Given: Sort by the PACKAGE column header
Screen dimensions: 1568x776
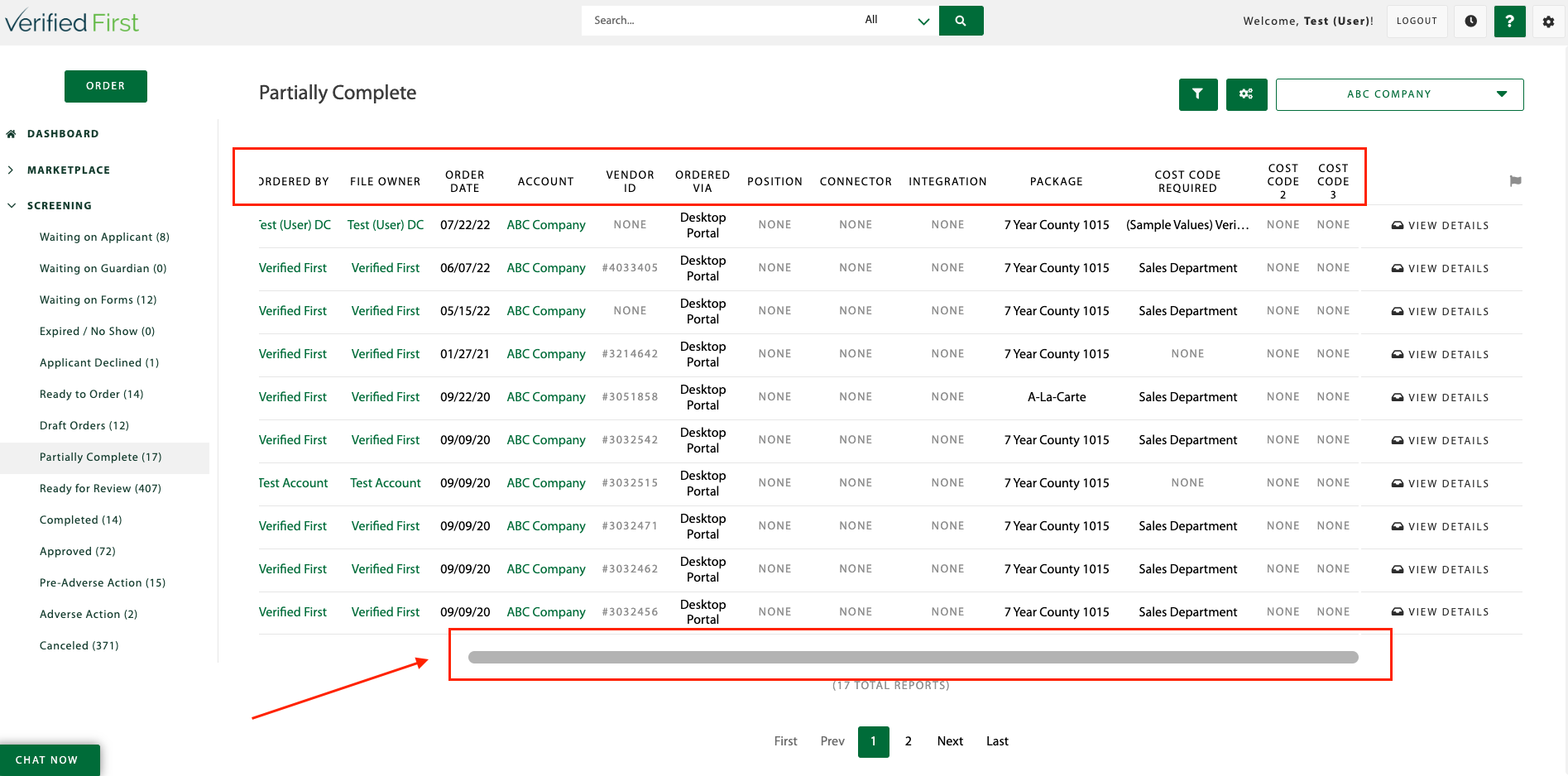Looking at the screenshot, I should tap(1057, 182).
